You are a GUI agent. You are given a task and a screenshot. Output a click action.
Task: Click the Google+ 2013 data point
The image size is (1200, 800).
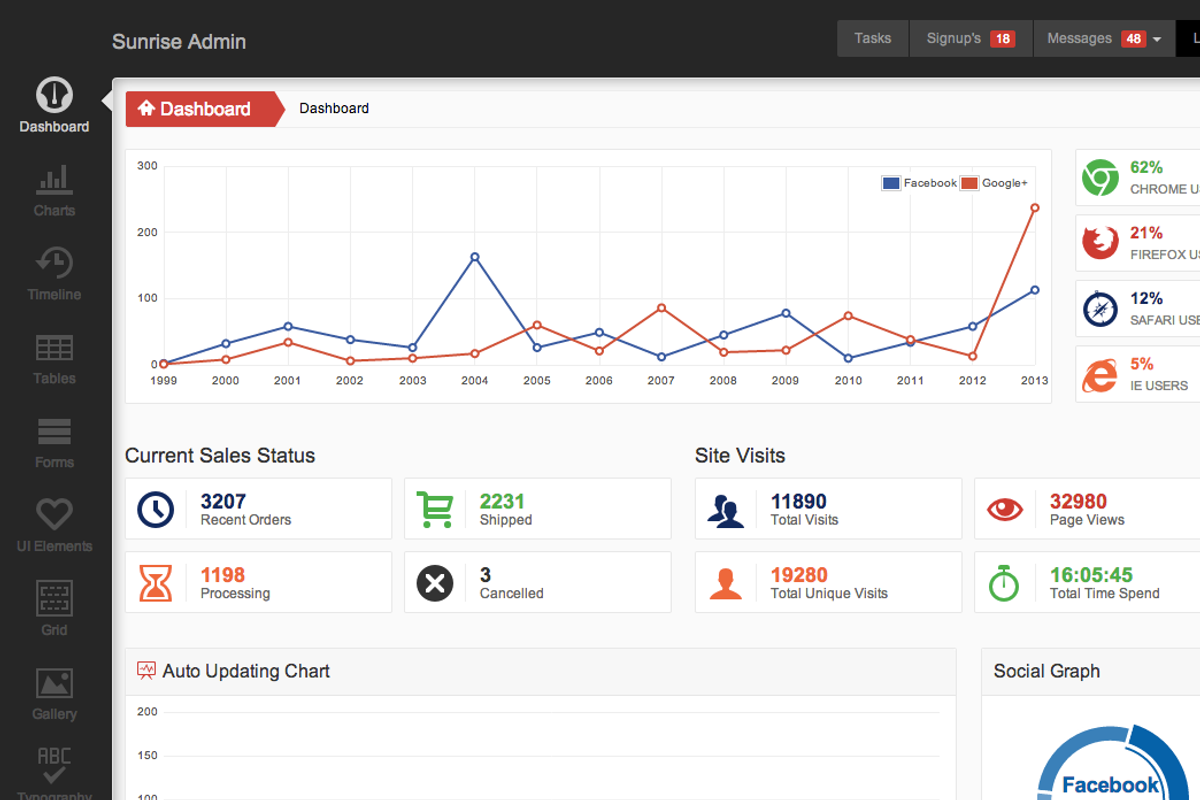tap(1035, 208)
